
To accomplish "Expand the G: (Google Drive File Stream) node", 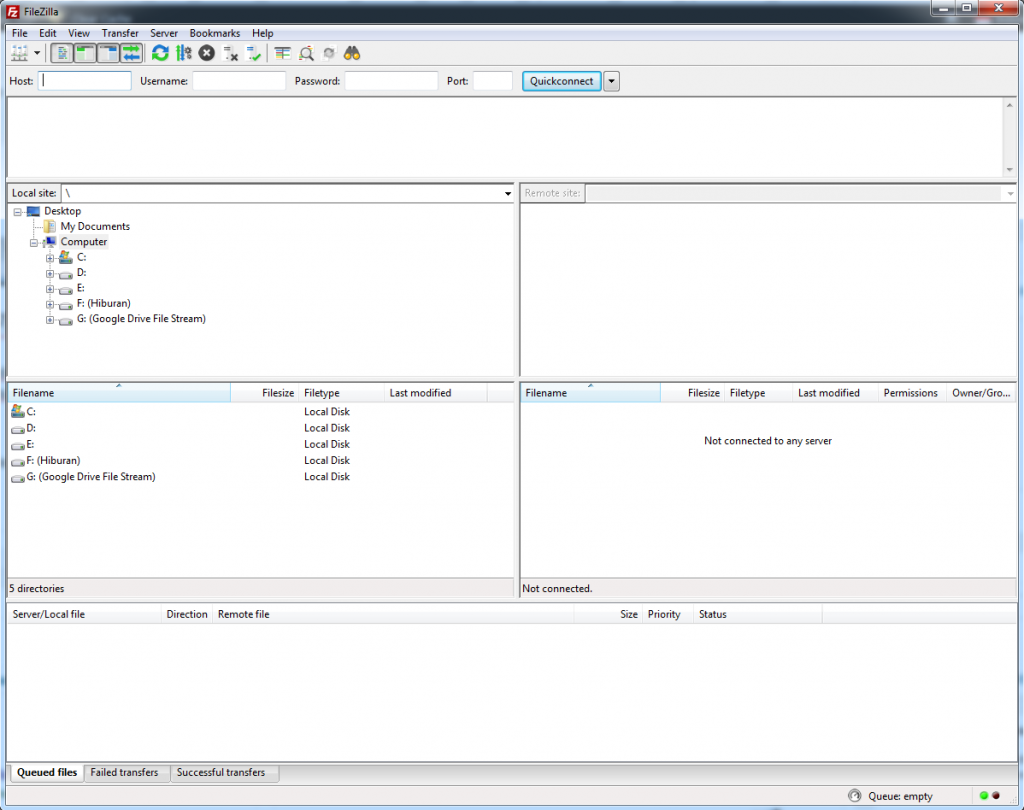I will click(x=50, y=319).
